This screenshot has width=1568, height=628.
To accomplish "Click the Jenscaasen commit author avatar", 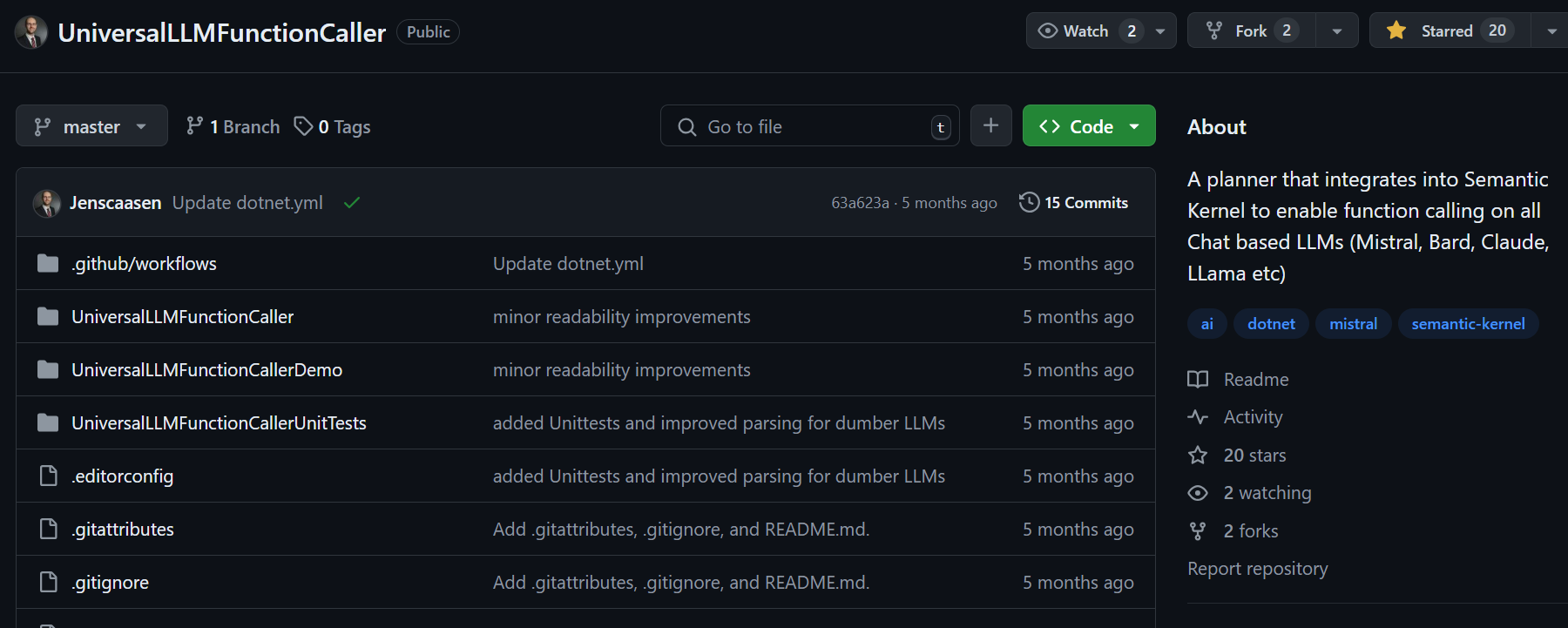I will pyautogui.click(x=46, y=203).
